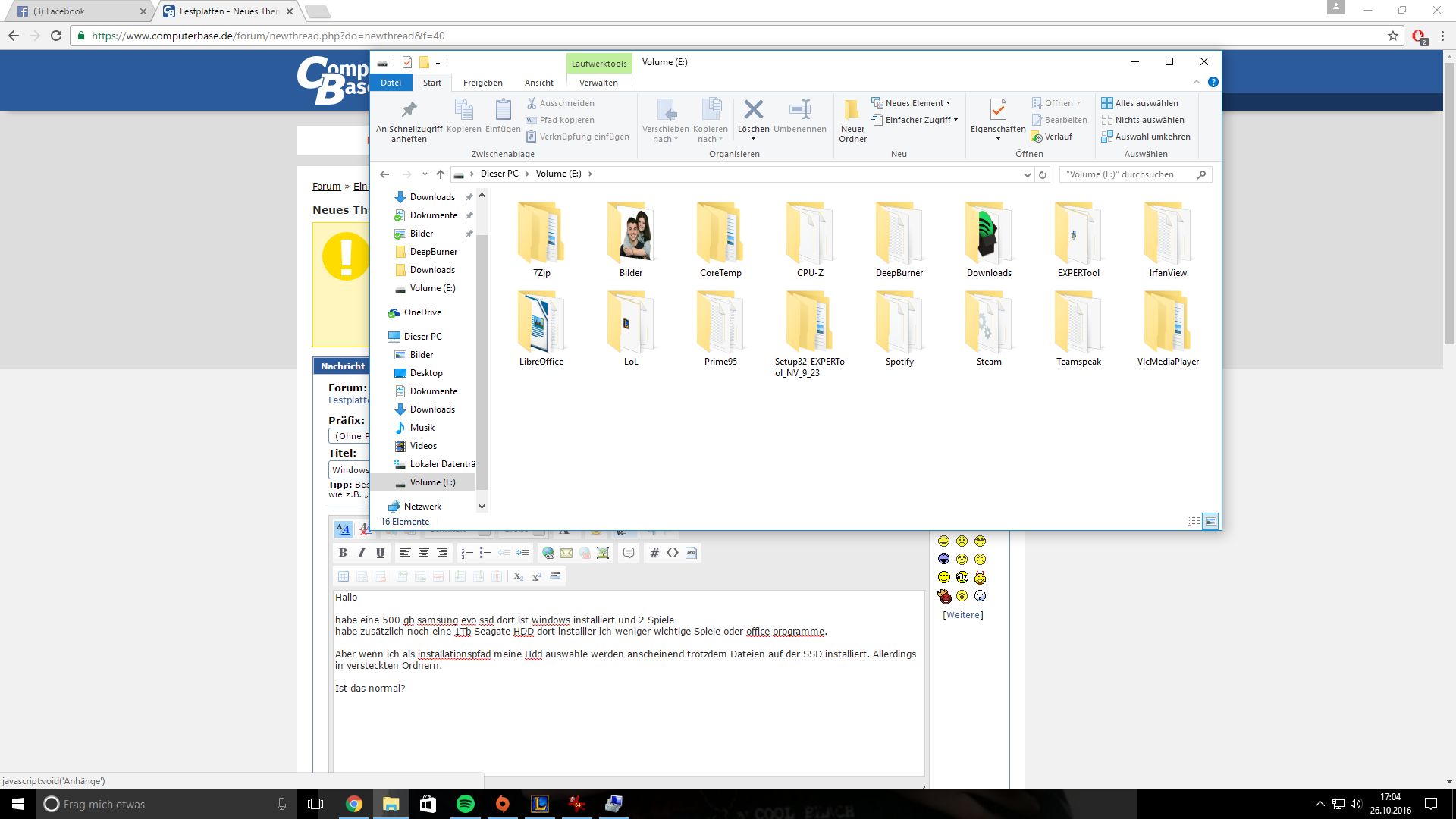Click the Weitere smilies link
This screenshot has width=1456, height=819.
tap(963, 615)
